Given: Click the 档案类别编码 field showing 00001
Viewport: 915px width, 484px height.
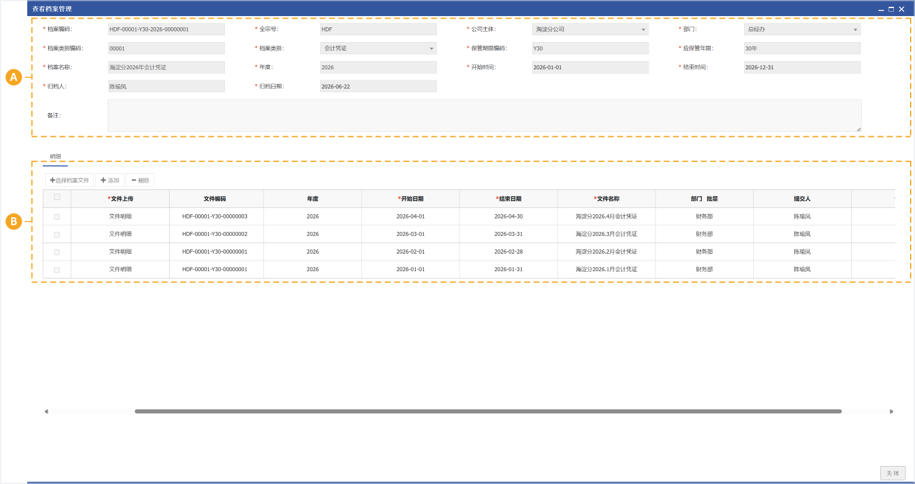Looking at the screenshot, I should (166, 48).
